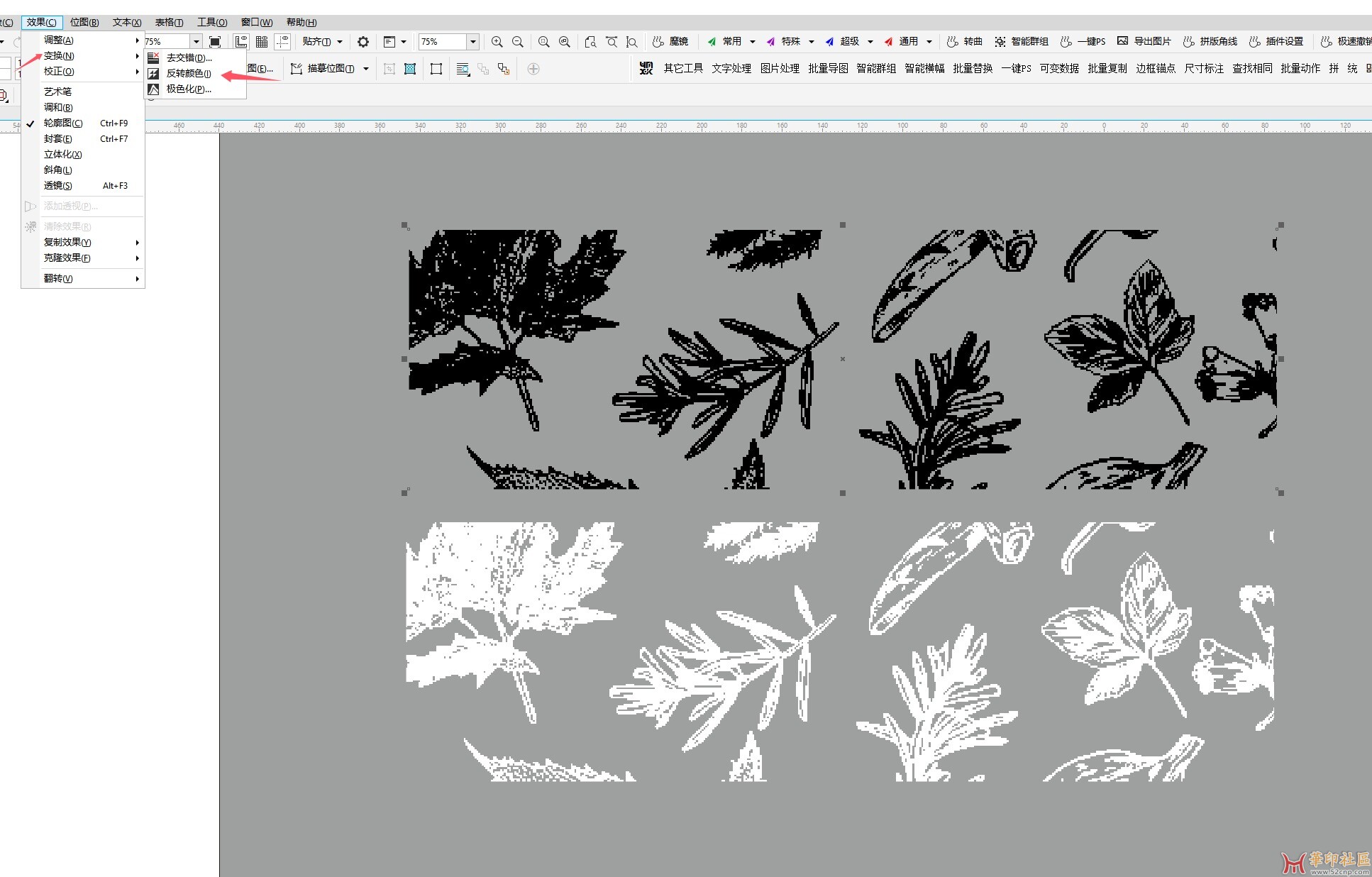This screenshot has height=877, width=1372.
Task: Click the 拼版角线 button
Action: [1210, 42]
